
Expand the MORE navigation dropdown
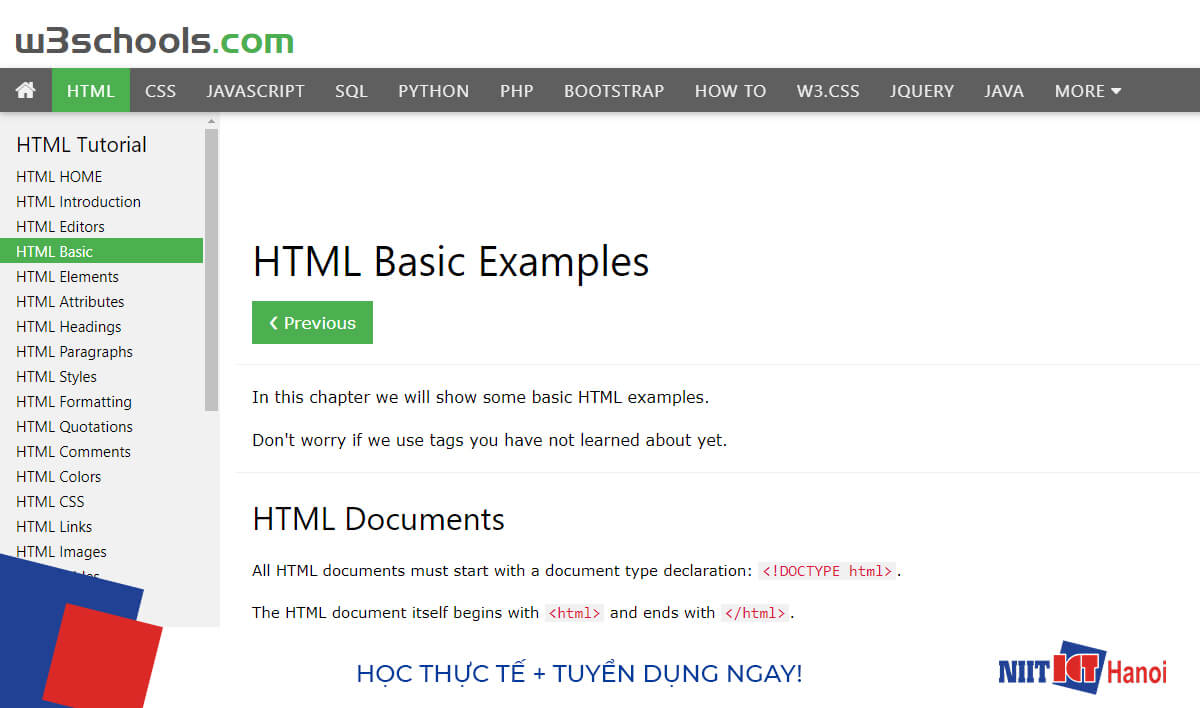1087,90
